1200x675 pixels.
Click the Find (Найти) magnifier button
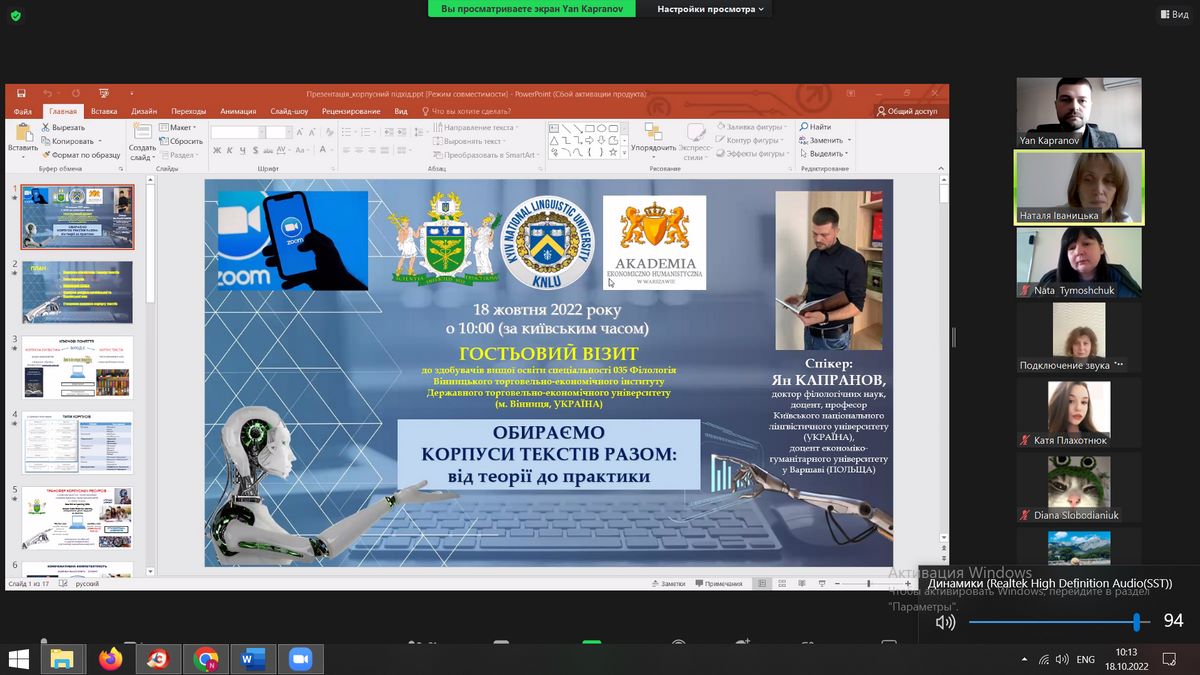click(815, 127)
